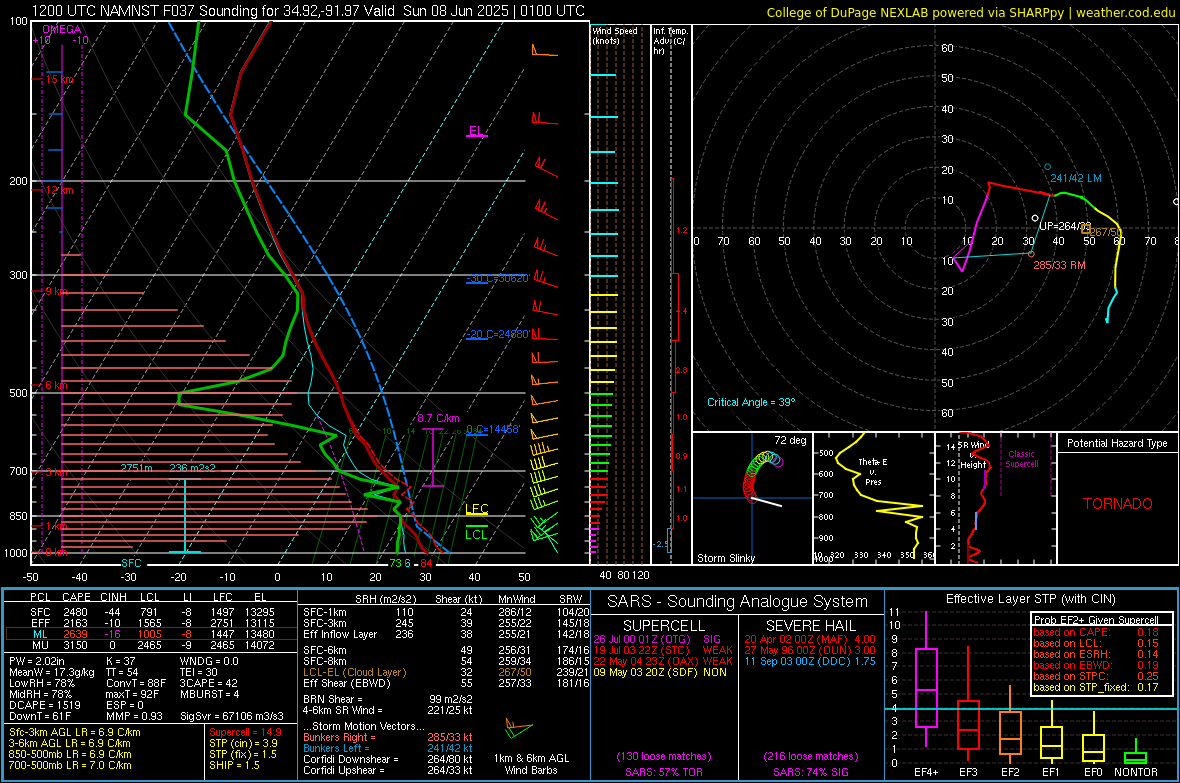
Task: Click the 'SARS: 74% SIG' result
Action: click(810, 772)
